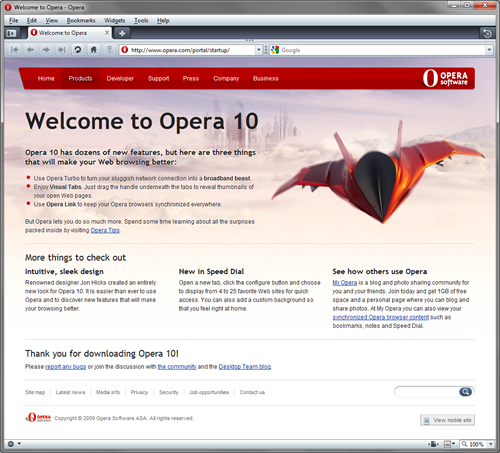Click the address bar URL field

click(x=192, y=50)
